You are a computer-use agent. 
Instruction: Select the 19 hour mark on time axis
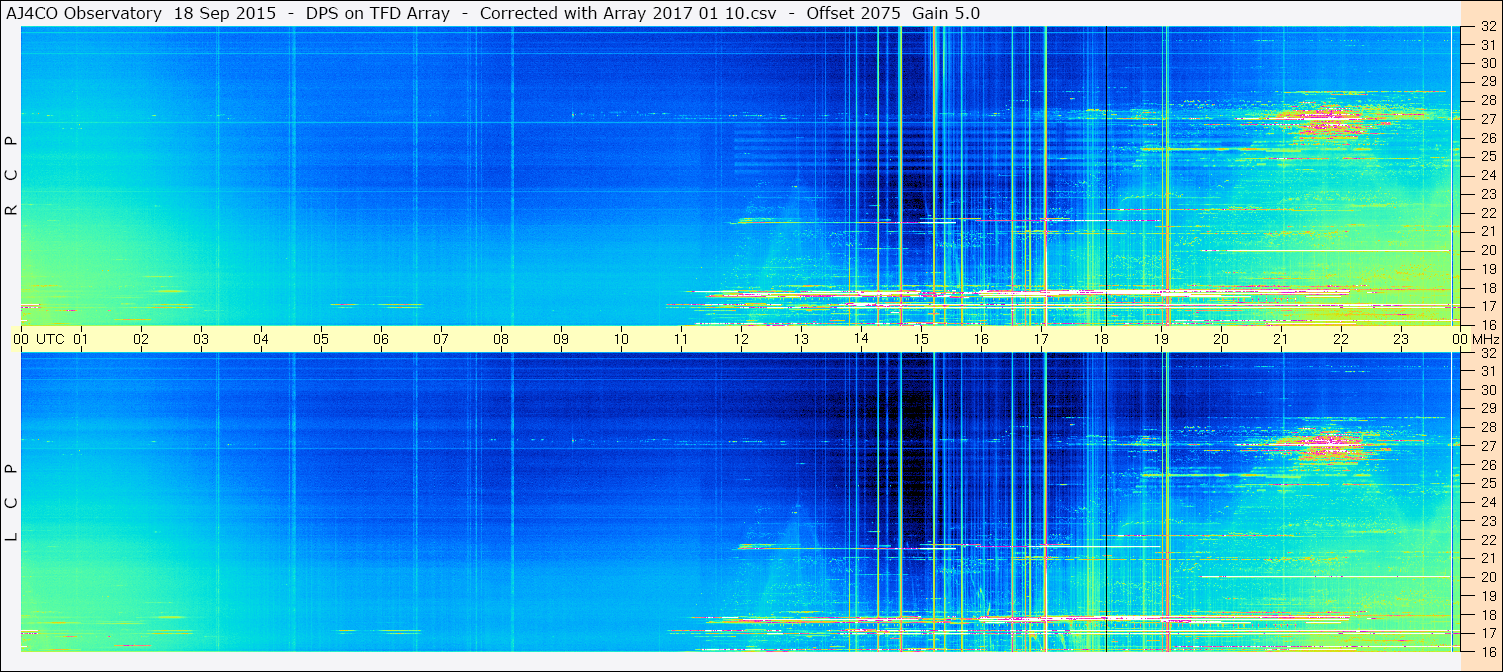point(1161,340)
